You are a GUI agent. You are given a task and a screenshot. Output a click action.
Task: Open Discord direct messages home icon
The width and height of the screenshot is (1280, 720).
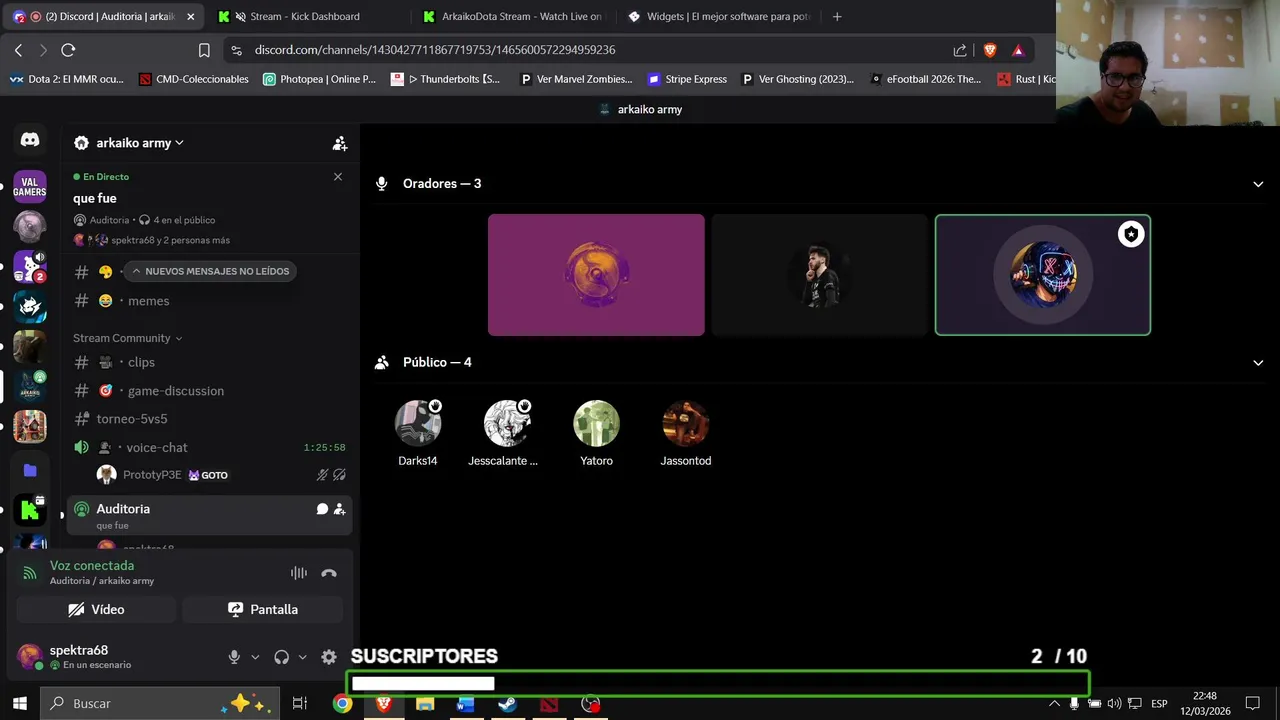pos(30,141)
